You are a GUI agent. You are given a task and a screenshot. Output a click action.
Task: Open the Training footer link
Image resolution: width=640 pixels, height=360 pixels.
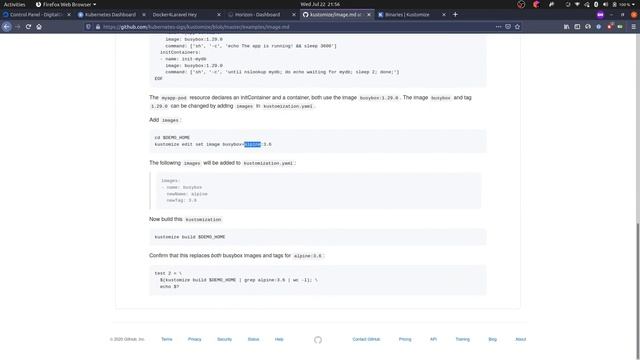[x=462, y=340]
